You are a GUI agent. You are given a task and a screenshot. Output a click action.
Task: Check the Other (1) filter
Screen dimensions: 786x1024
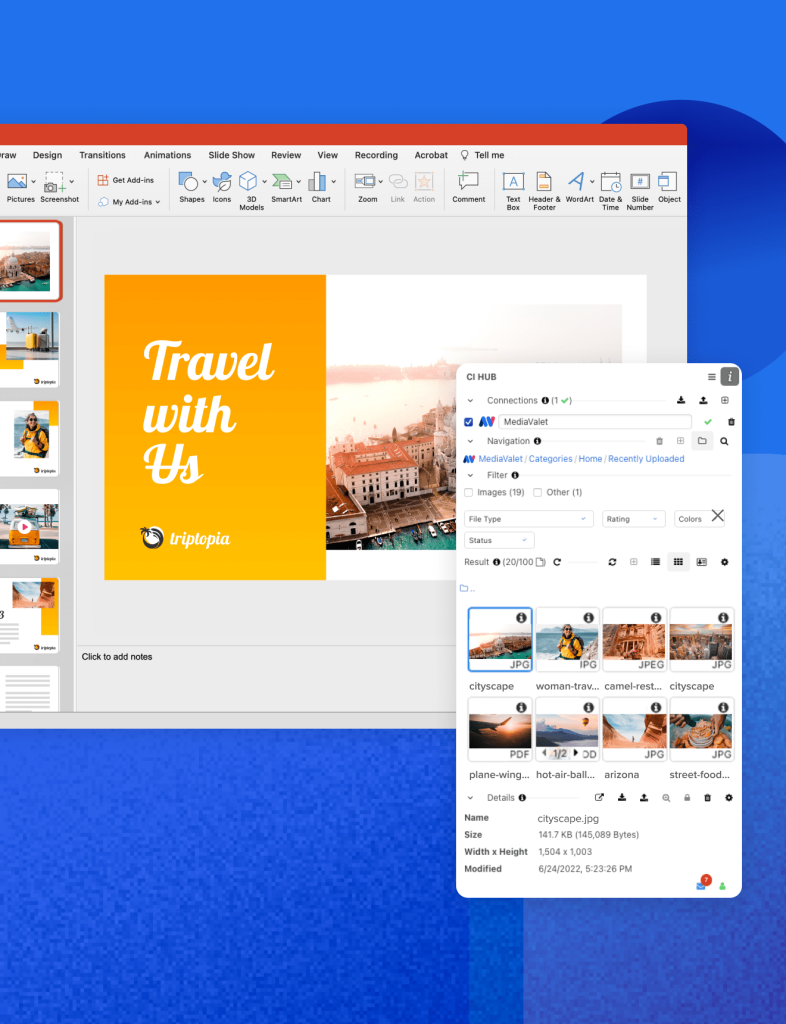coord(537,492)
